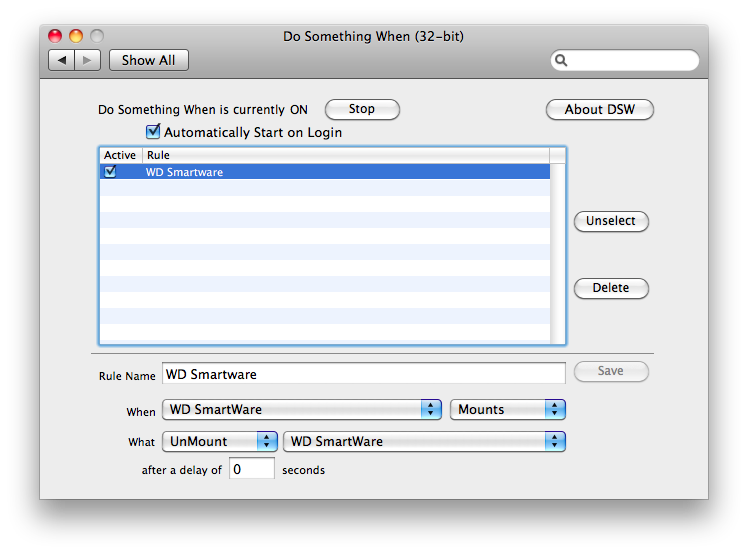Open the UnMount action dropdown
Screen dimensions: 748x554
220,441
